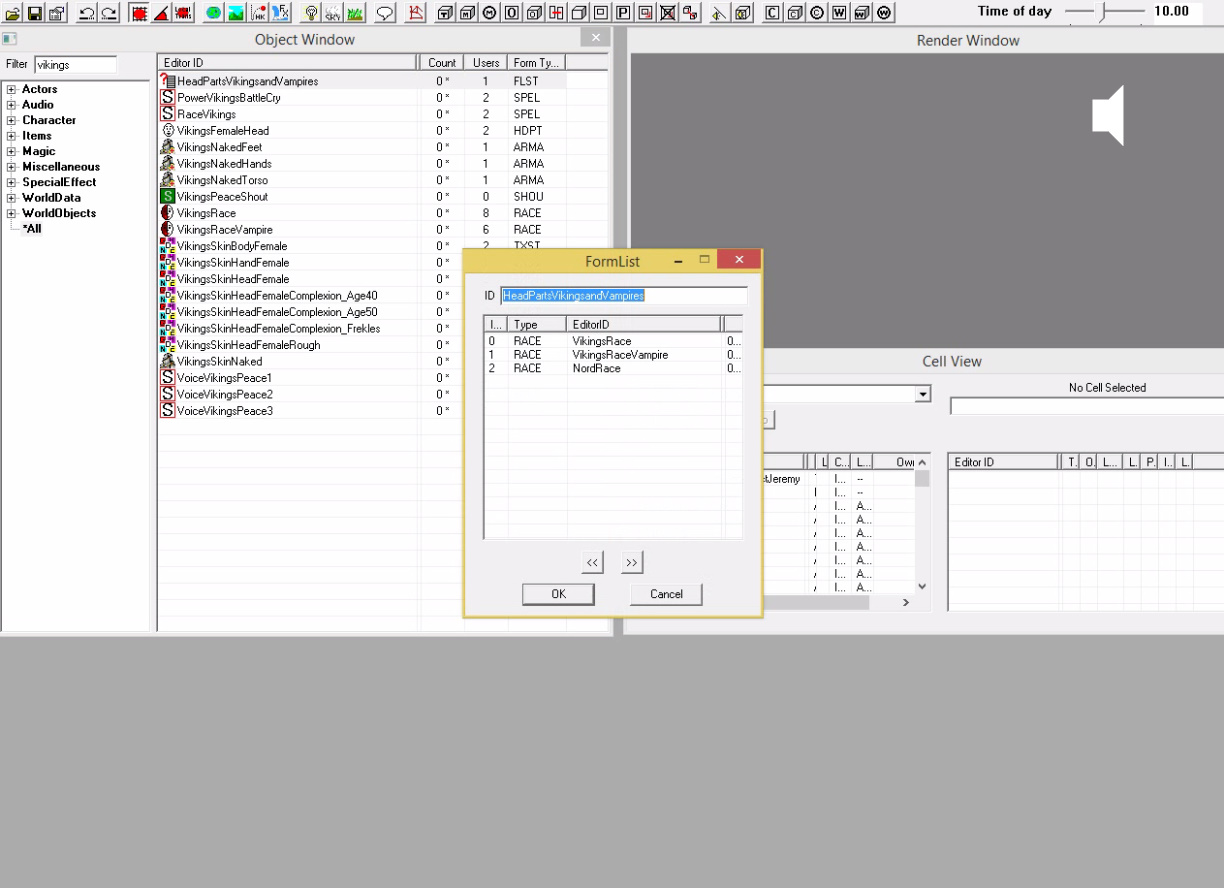Click the undo arrow icon
Image resolution: width=1224 pixels, height=888 pixels.
click(87, 13)
